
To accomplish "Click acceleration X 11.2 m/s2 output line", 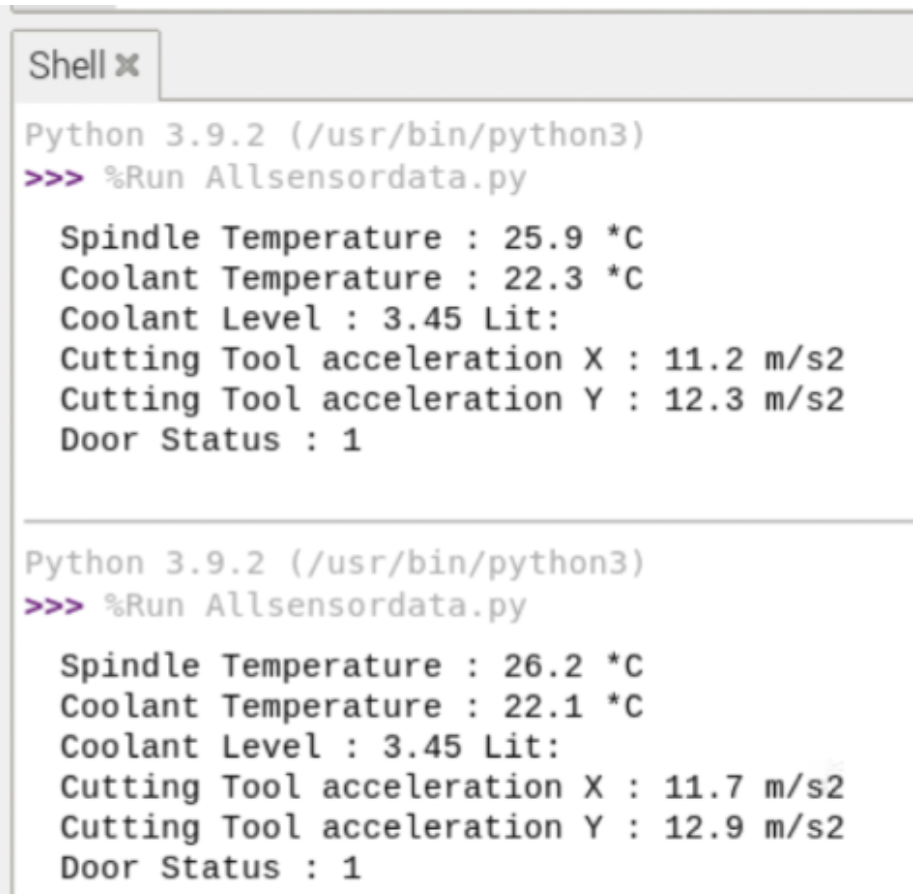I will coord(453,359).
